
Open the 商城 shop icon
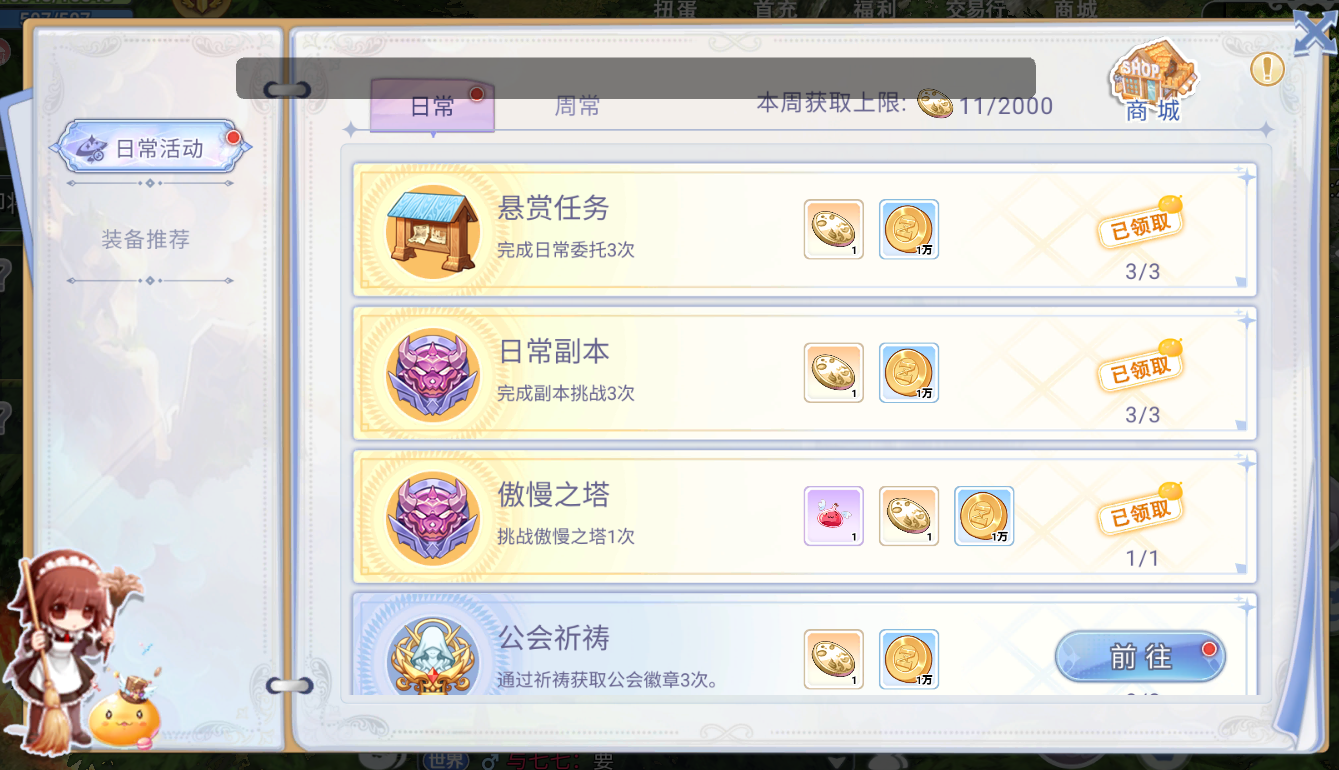tap(1153, 81)
